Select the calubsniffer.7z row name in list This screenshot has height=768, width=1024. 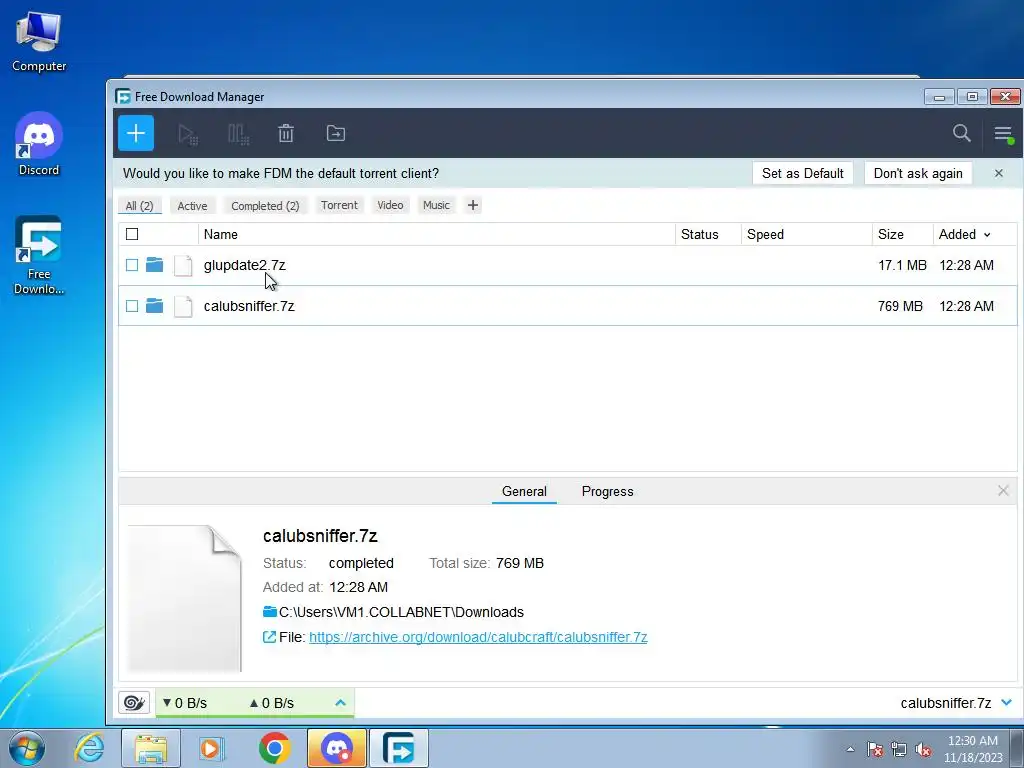[x=249, y=306]
